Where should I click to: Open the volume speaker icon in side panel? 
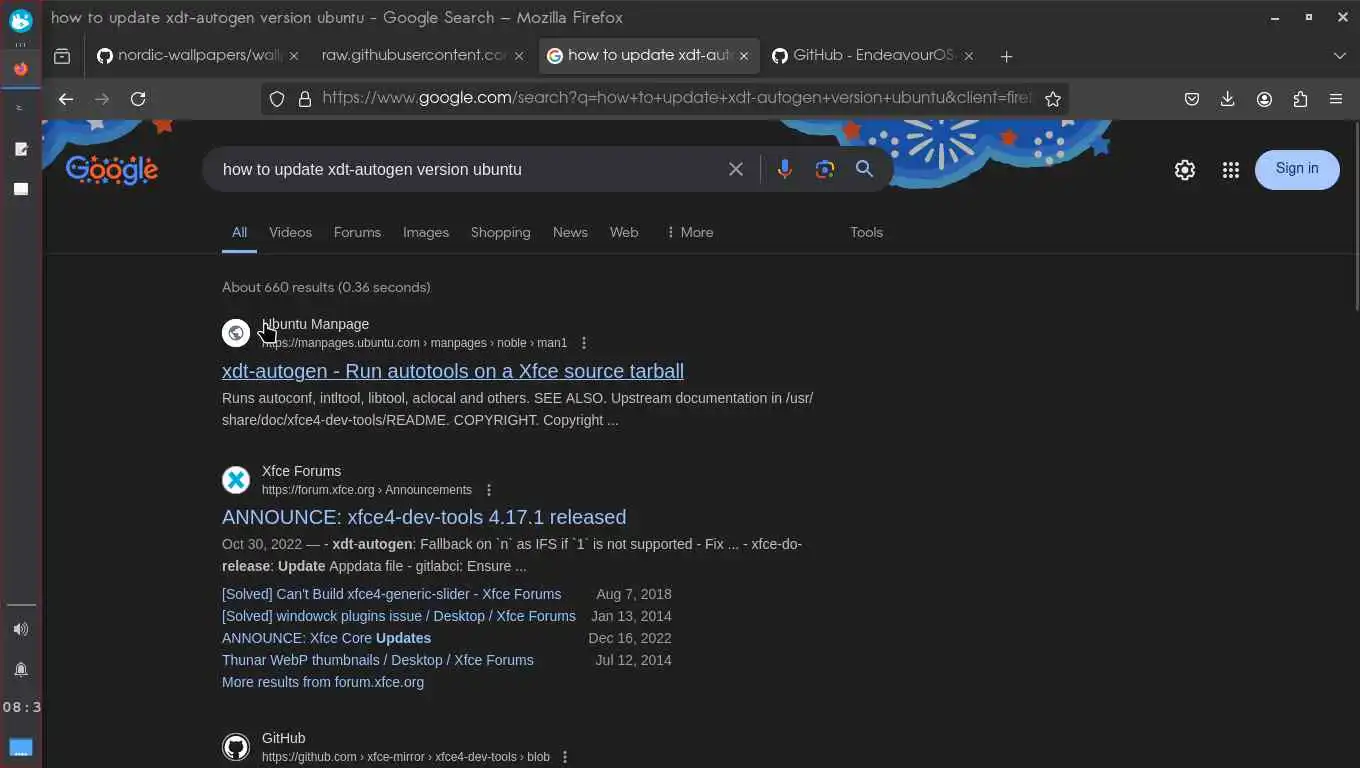[x=21, y=629]
